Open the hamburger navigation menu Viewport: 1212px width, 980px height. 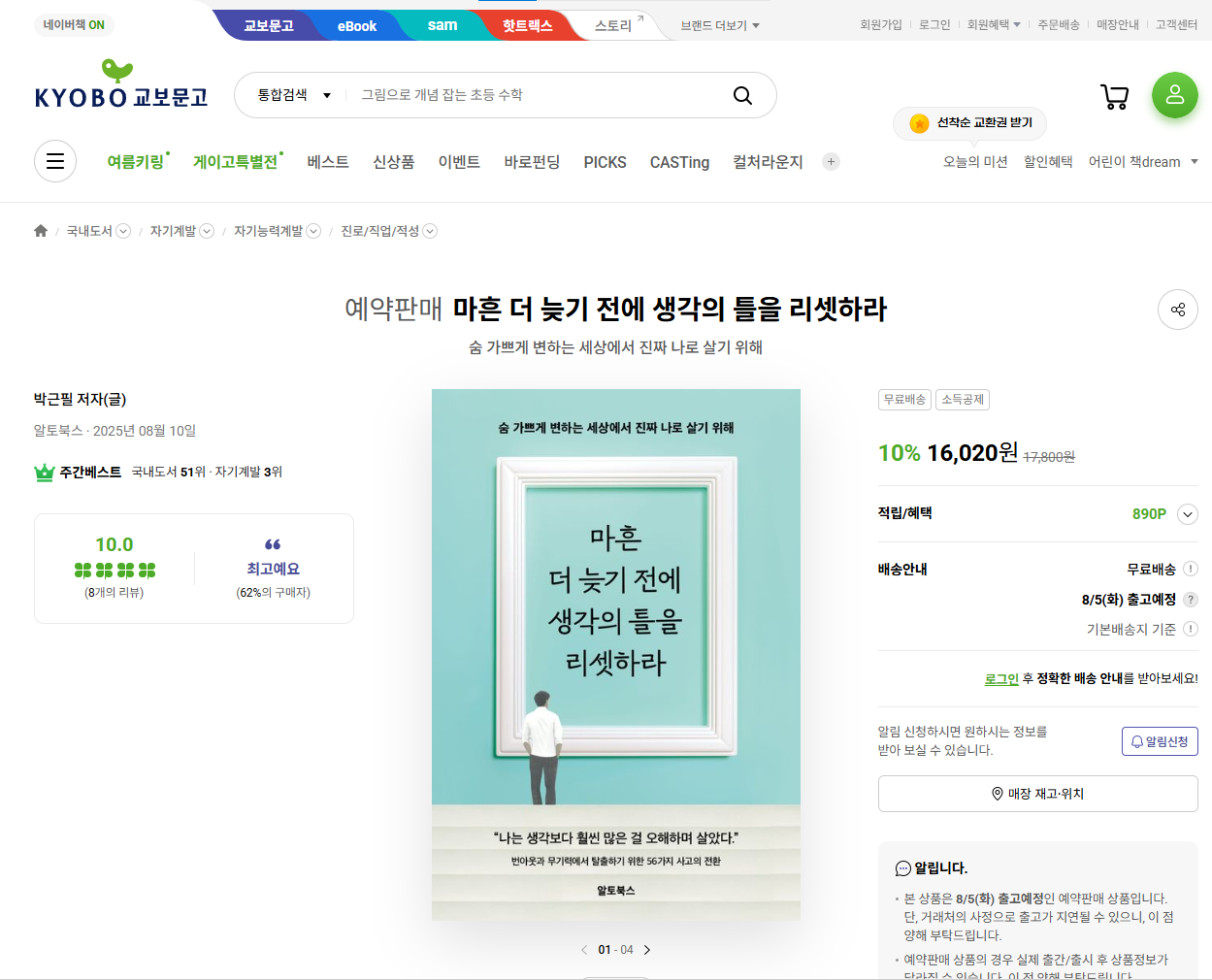point(54,160)
